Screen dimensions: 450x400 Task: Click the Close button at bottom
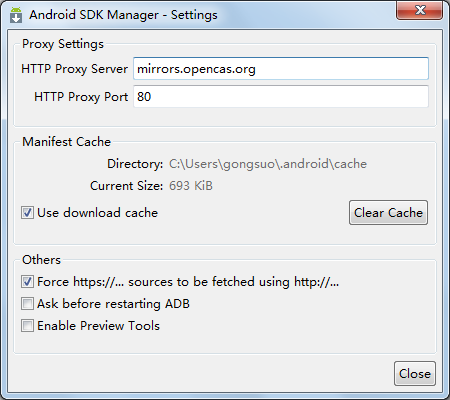(415, 374)
